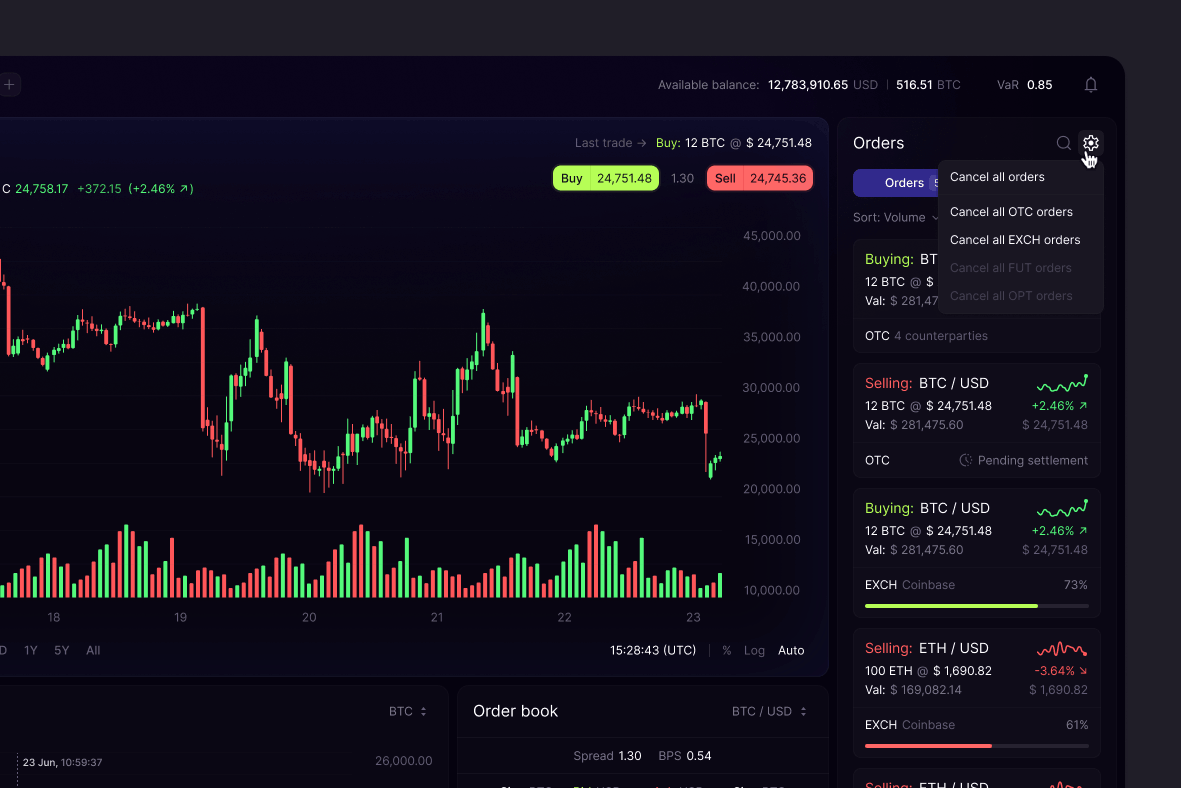Click the 15:28:43 (UTC) clock

point(653,650)
